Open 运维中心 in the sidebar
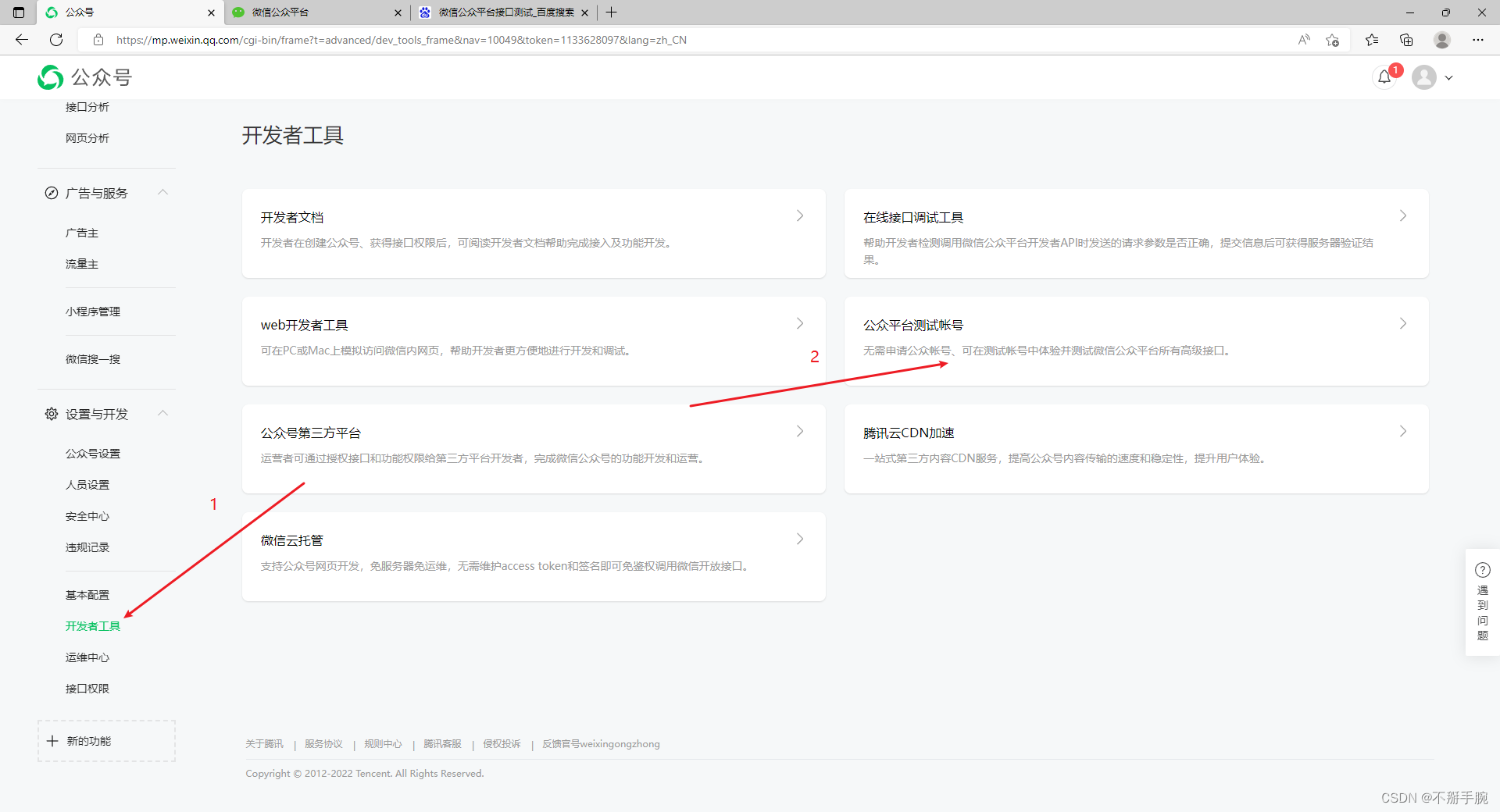 pyautogui.click(x=87, y=657)
